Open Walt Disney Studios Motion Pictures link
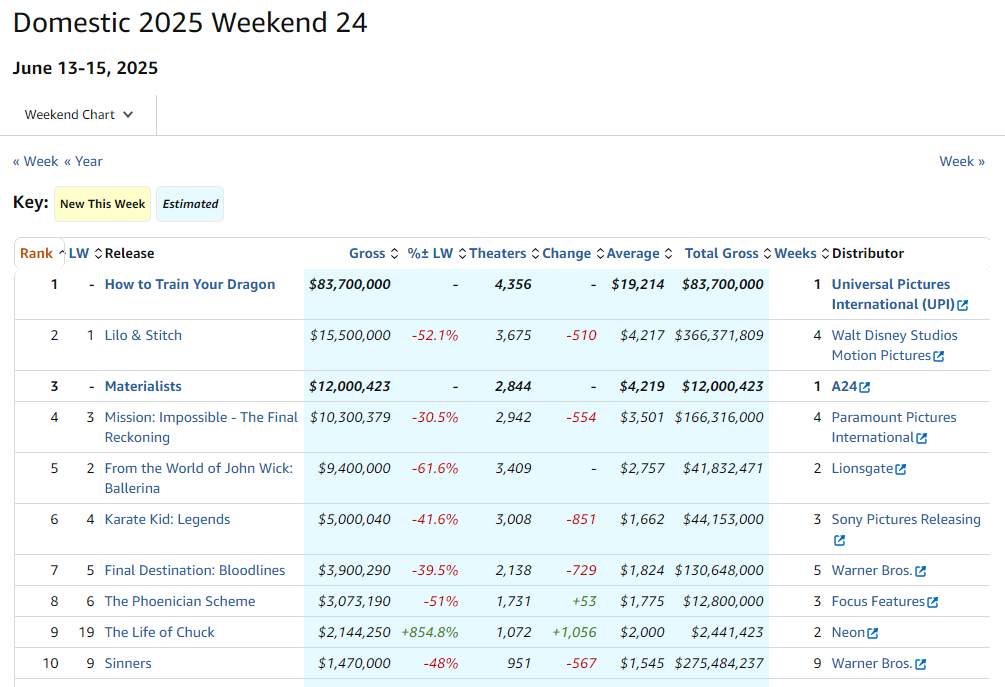This screenshot has width=1005, height=687. 894,345
